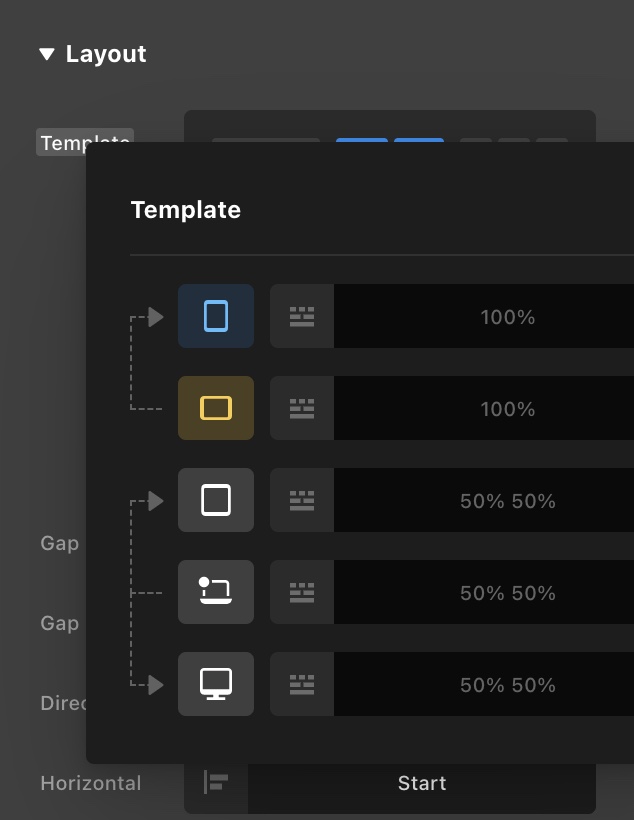The width and height of the screenshot is (634, 820).
Task: Open grid preset icon in desktop row
Action: [302, 684]
